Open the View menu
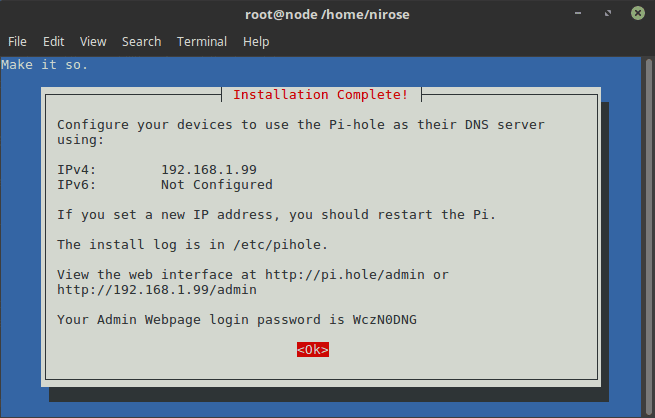 (x=93, y=42)
